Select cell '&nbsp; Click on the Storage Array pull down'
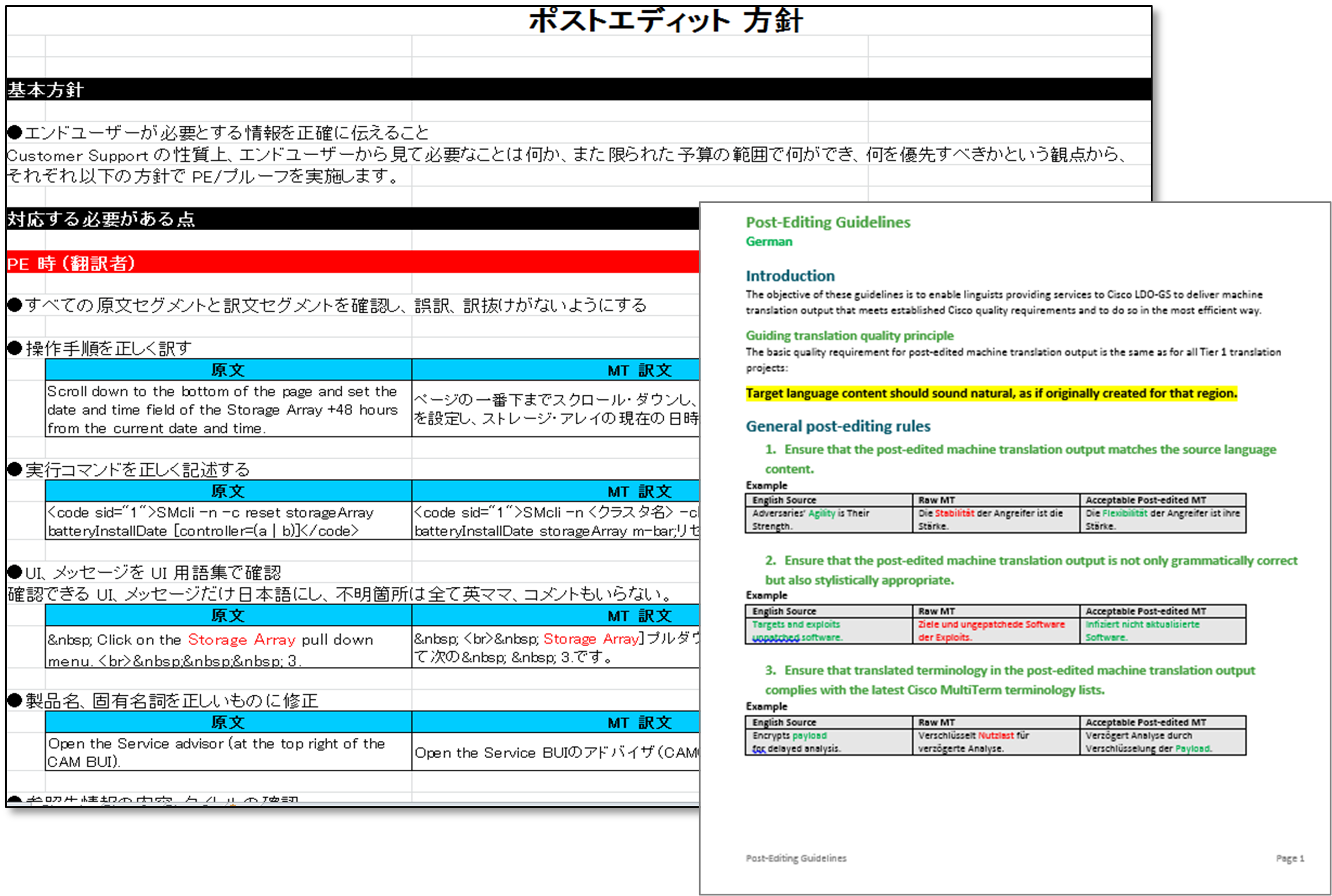 [x=229, y=647]
